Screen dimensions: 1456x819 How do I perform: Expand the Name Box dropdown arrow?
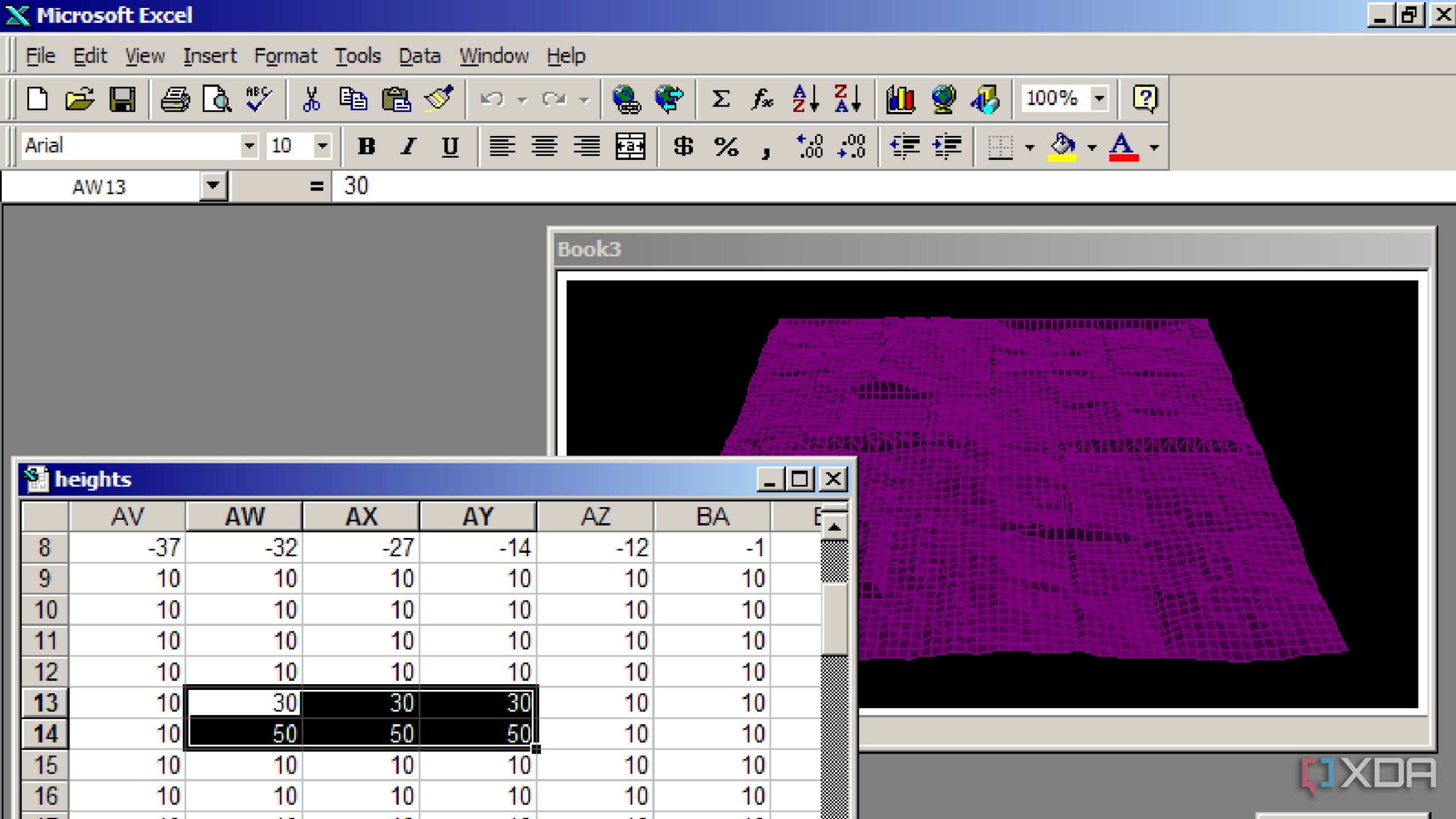point(213,185)
